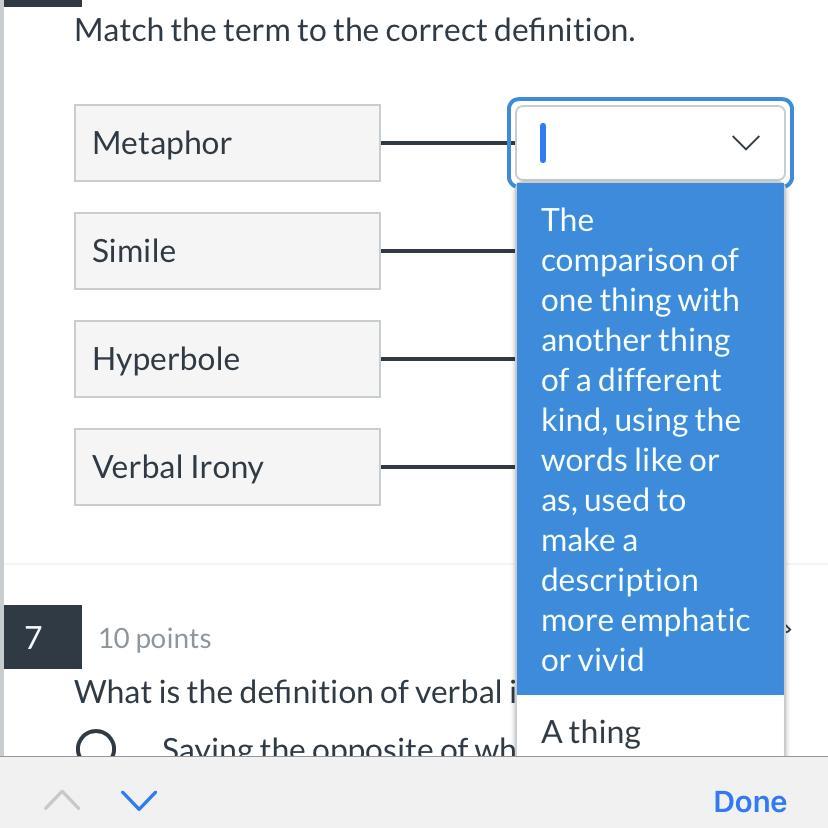Click the connector line beside Hyperbole
Viewport: 828px width, 828px height.
pyautogui.click(x=447, y=359)
